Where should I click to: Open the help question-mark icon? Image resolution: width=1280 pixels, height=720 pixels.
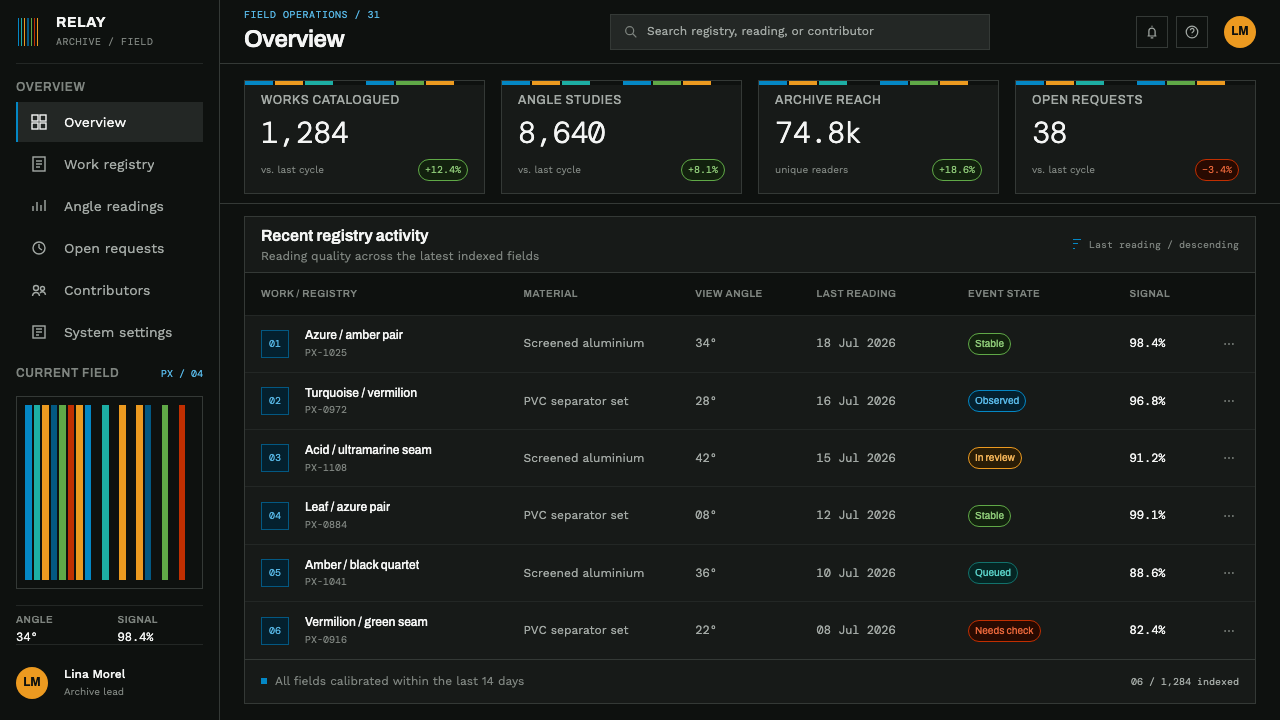pos(1192,32)
